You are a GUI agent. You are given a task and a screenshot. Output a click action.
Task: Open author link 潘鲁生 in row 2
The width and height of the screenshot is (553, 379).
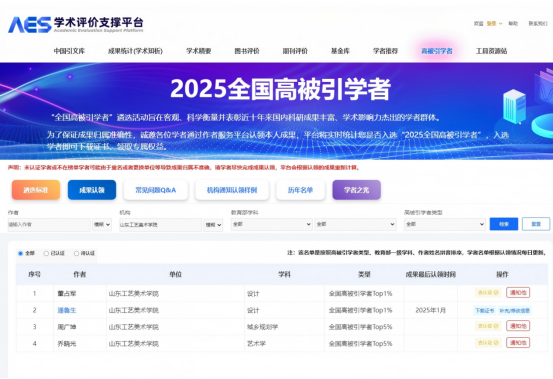tap(67, 310)
